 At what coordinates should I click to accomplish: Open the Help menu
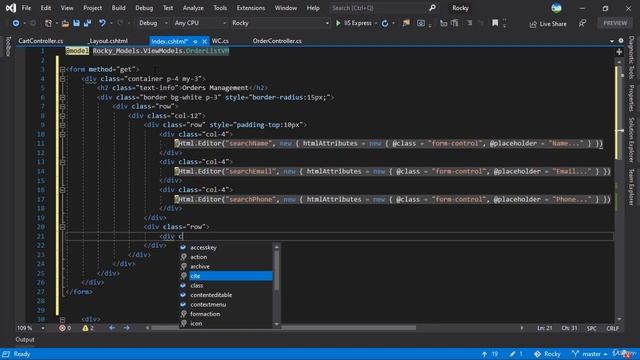(x=313, y=8)
